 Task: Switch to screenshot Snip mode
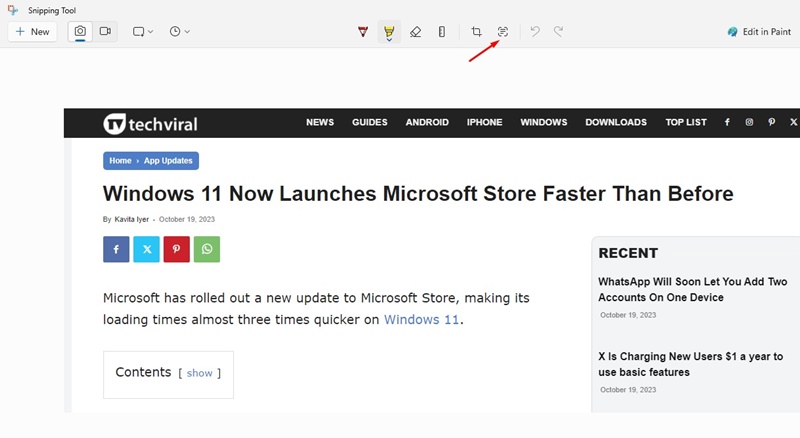(80, 32)
